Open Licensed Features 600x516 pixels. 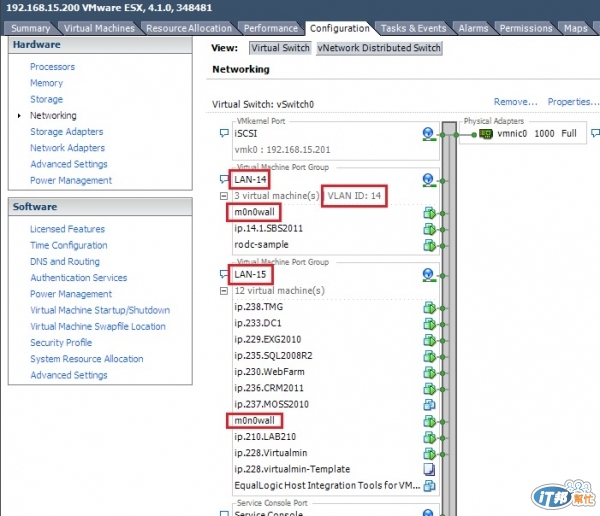[x=67, y=229]
